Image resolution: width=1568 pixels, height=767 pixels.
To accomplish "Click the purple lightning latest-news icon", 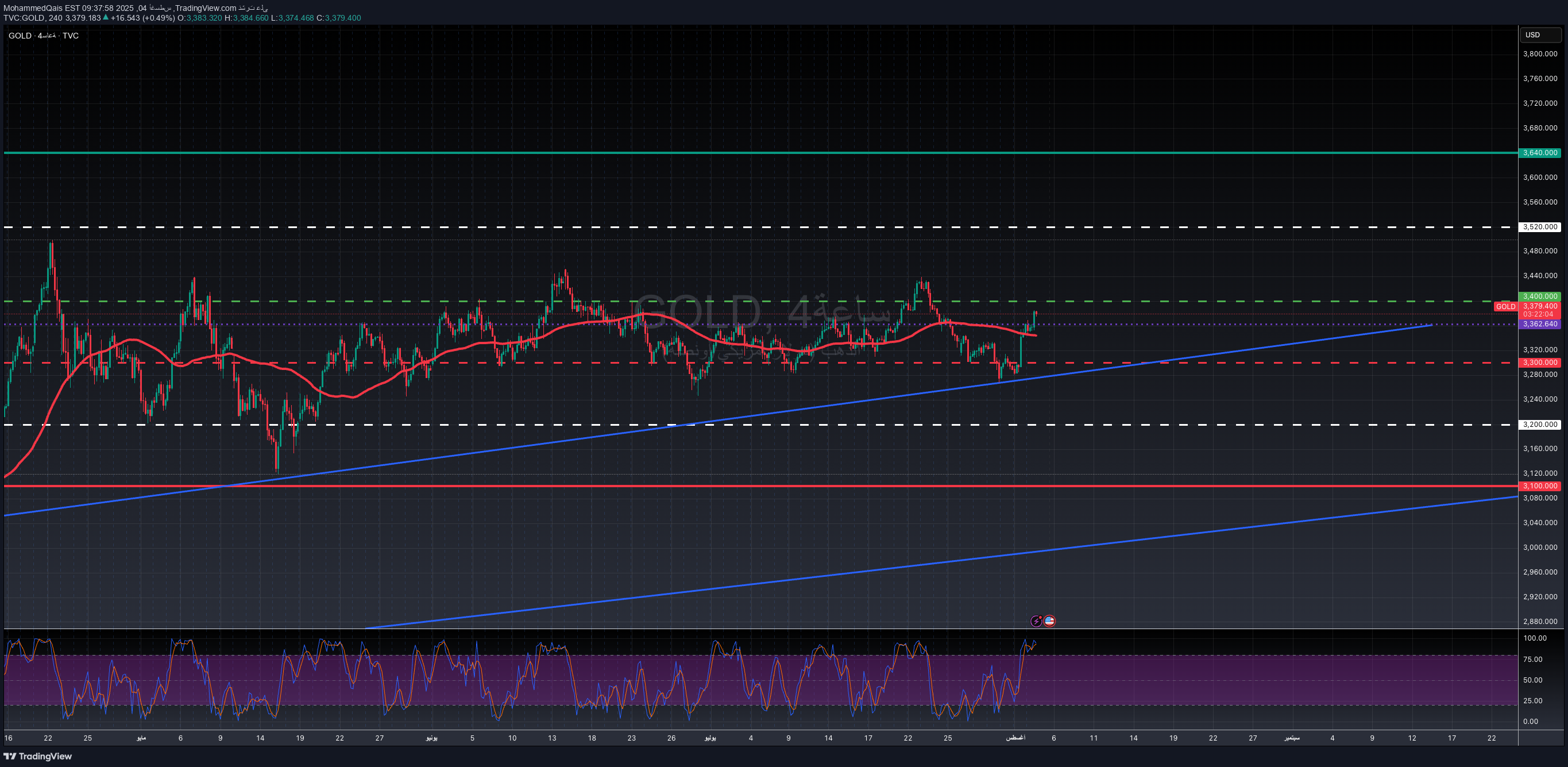I will click(1036, 621).
